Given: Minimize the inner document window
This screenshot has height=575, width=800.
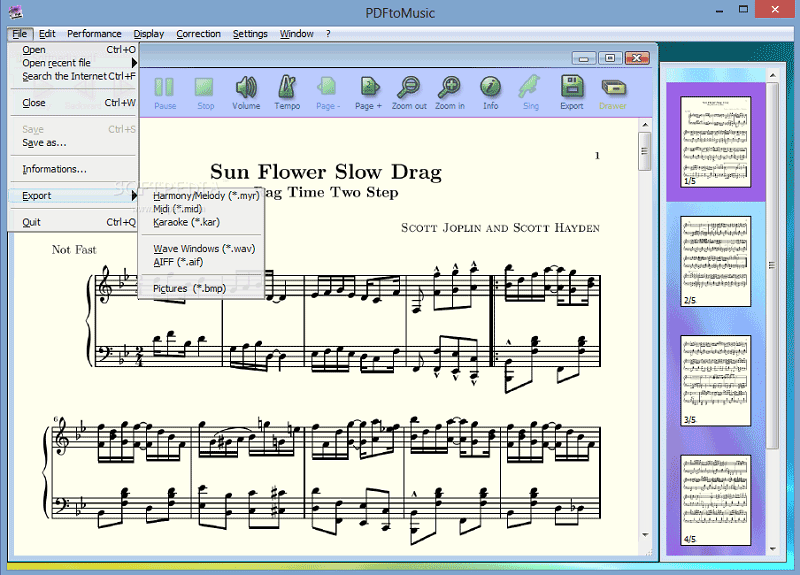Looking at the screenshot, I should [x=584, y=58].
